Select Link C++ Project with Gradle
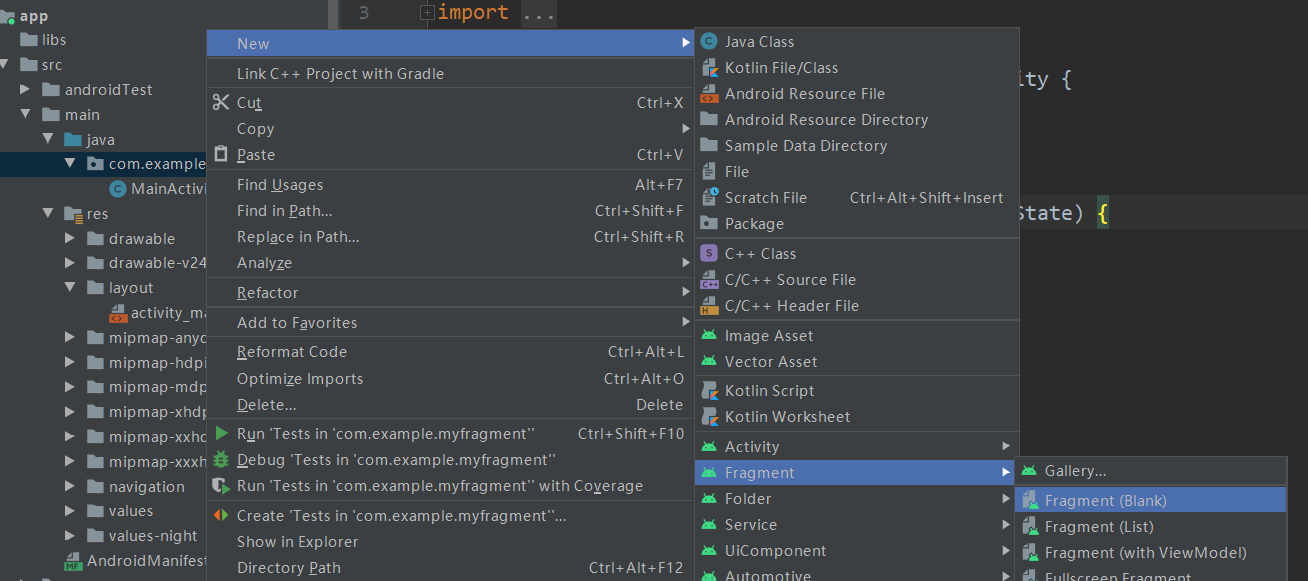Image resolution: width=1308 pixels, height=581 pixels. [x=451, y=74]
